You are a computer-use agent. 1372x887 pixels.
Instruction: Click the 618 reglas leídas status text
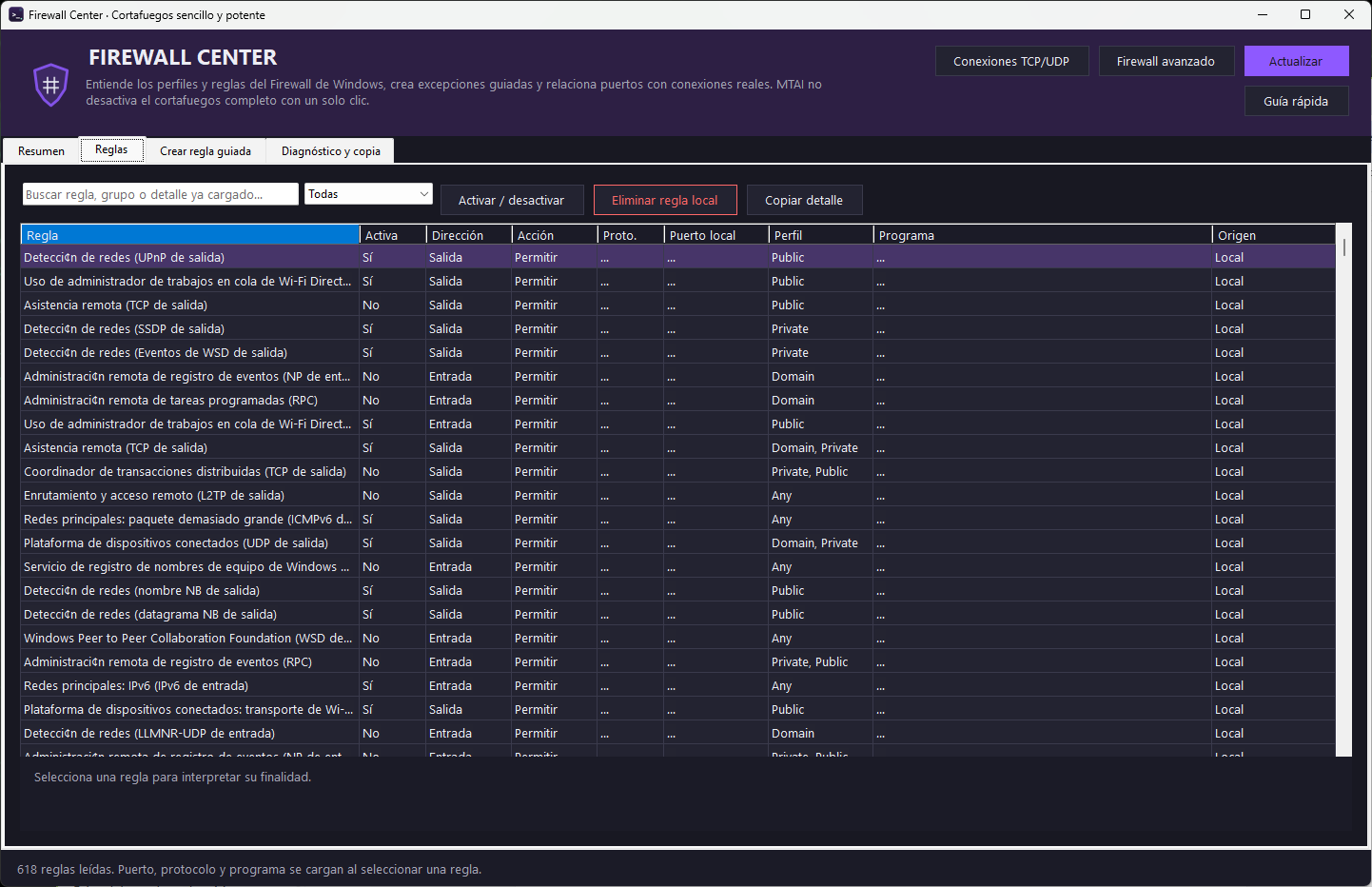tap(249, 869)
